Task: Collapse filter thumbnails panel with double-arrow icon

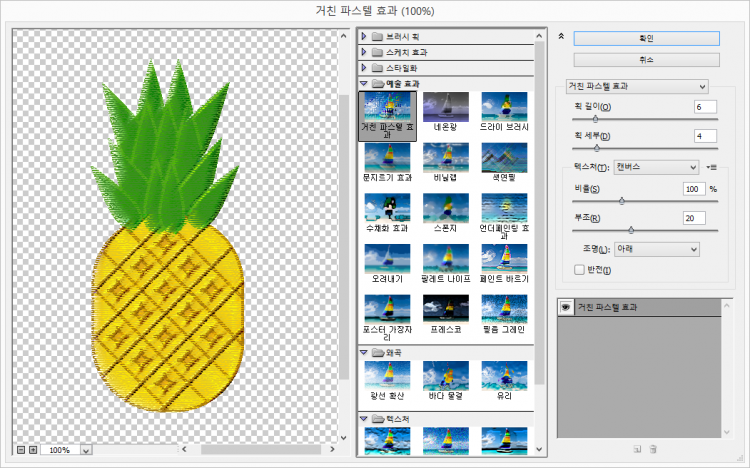Action: coord(562,36)
